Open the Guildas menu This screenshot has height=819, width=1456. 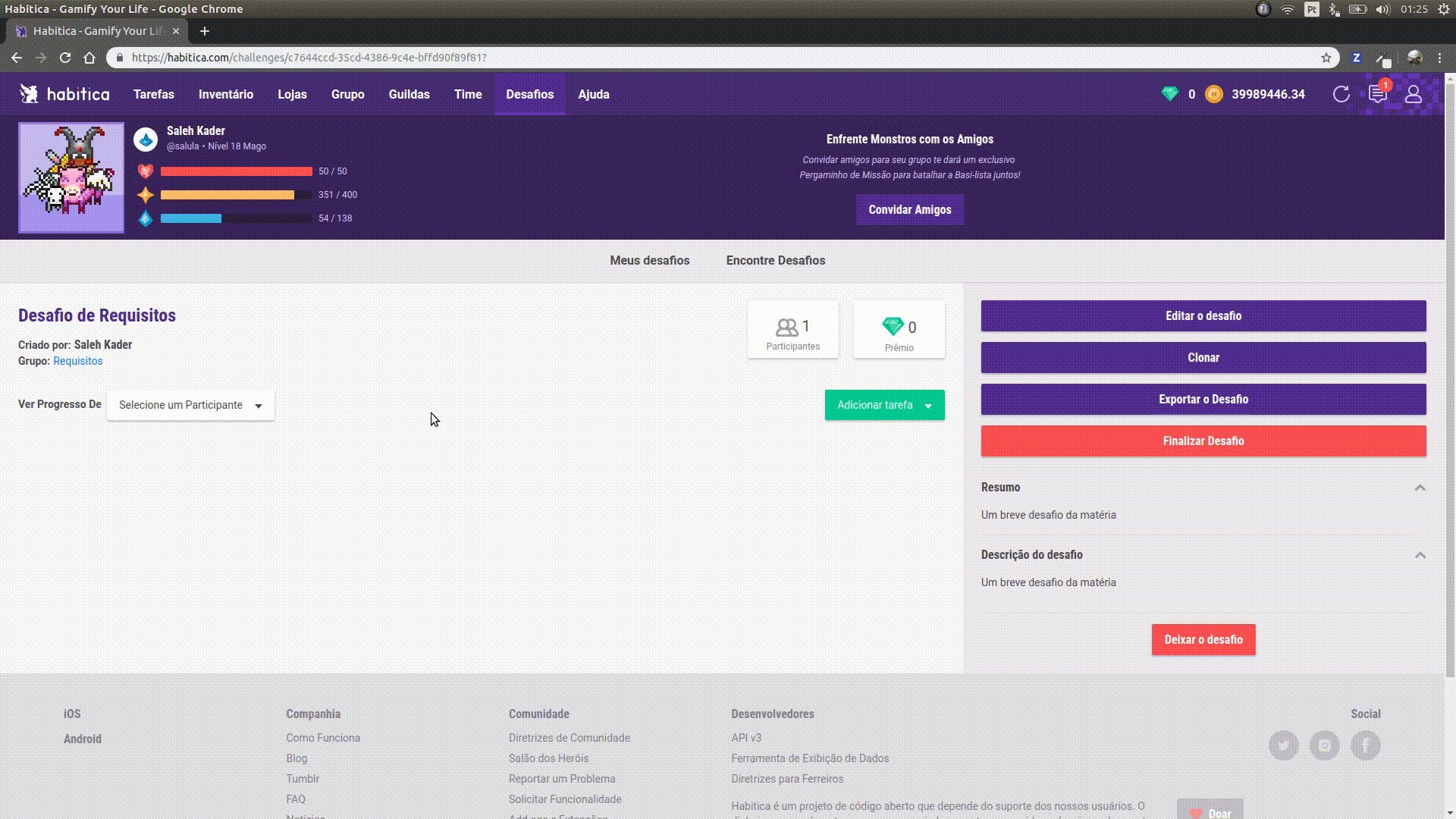pyautogui.click(x=409, y=94)
